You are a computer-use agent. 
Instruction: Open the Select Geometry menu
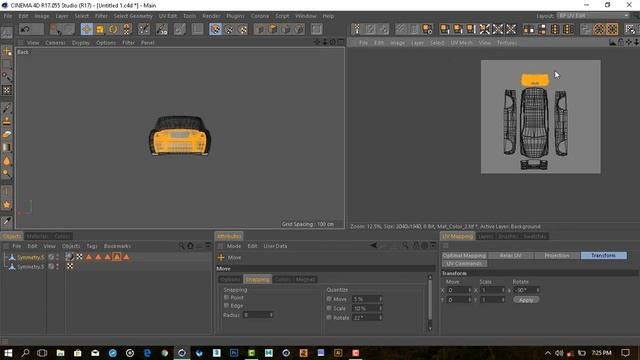pyautogui.click(x=133, y=16)
